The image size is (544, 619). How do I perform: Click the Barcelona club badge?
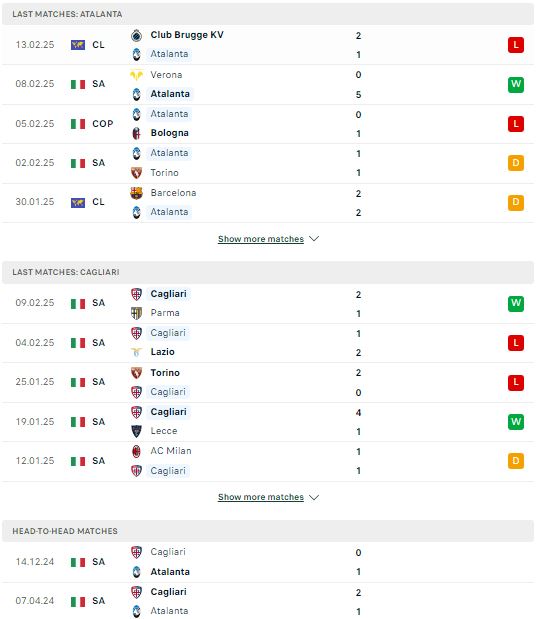136,193
